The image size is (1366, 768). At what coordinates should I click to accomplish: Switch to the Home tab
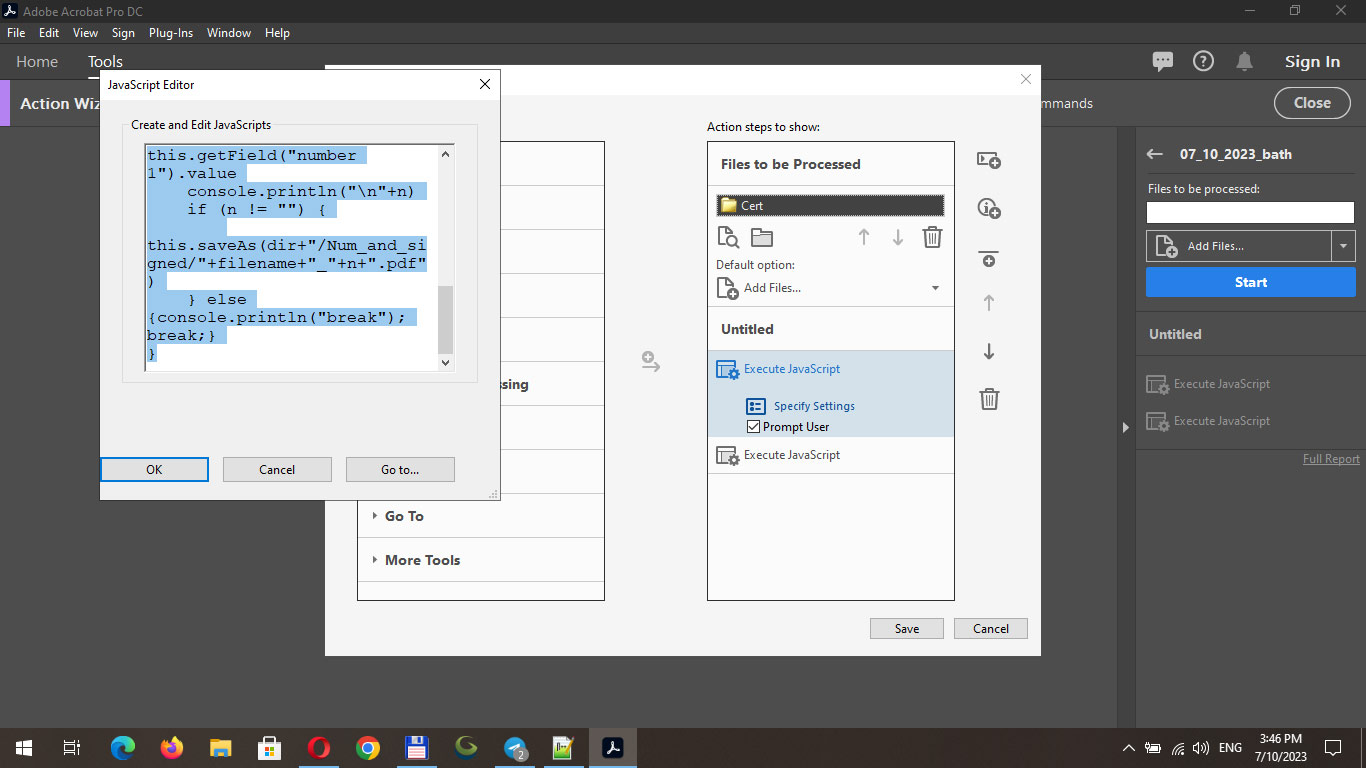coord(37,62)
